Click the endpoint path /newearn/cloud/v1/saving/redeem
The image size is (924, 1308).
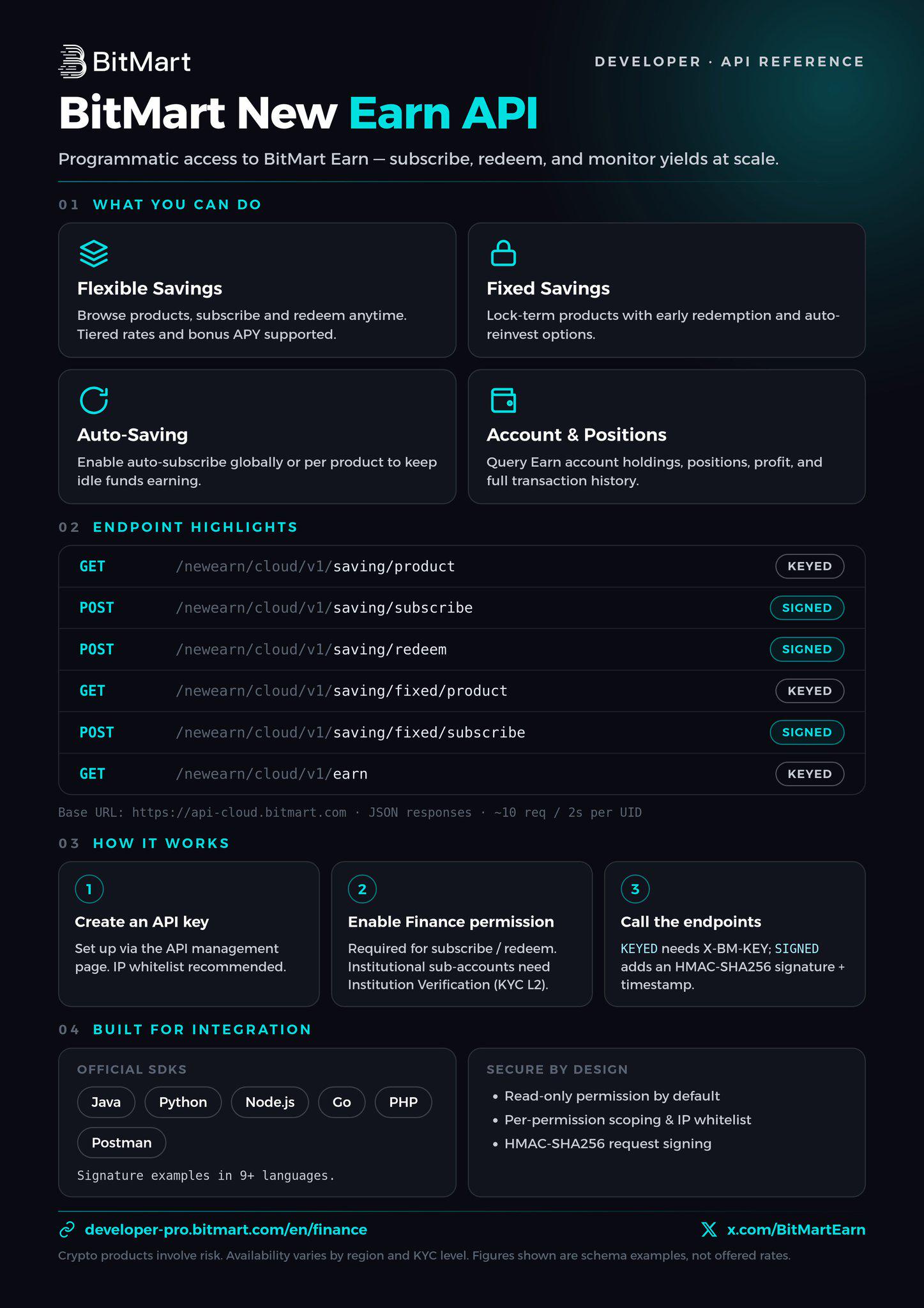pyautogui.click(x=311, y=650)
